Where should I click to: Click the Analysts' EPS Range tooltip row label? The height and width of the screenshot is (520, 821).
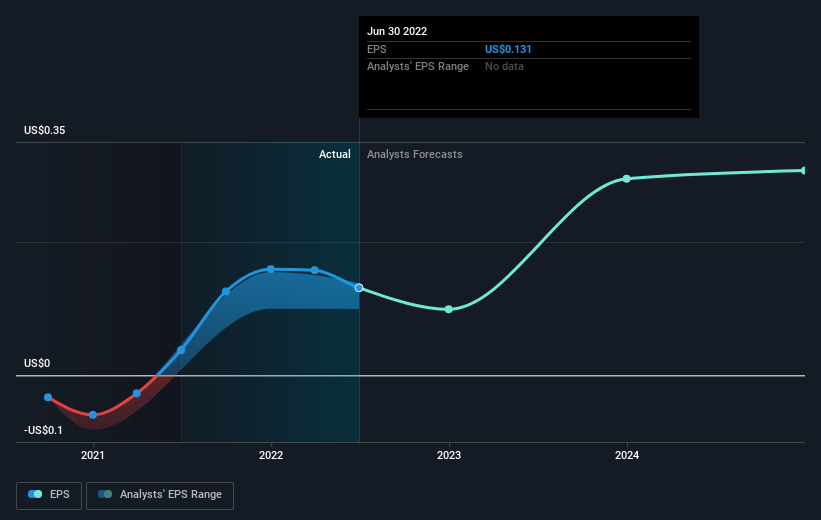coord(418,67)
